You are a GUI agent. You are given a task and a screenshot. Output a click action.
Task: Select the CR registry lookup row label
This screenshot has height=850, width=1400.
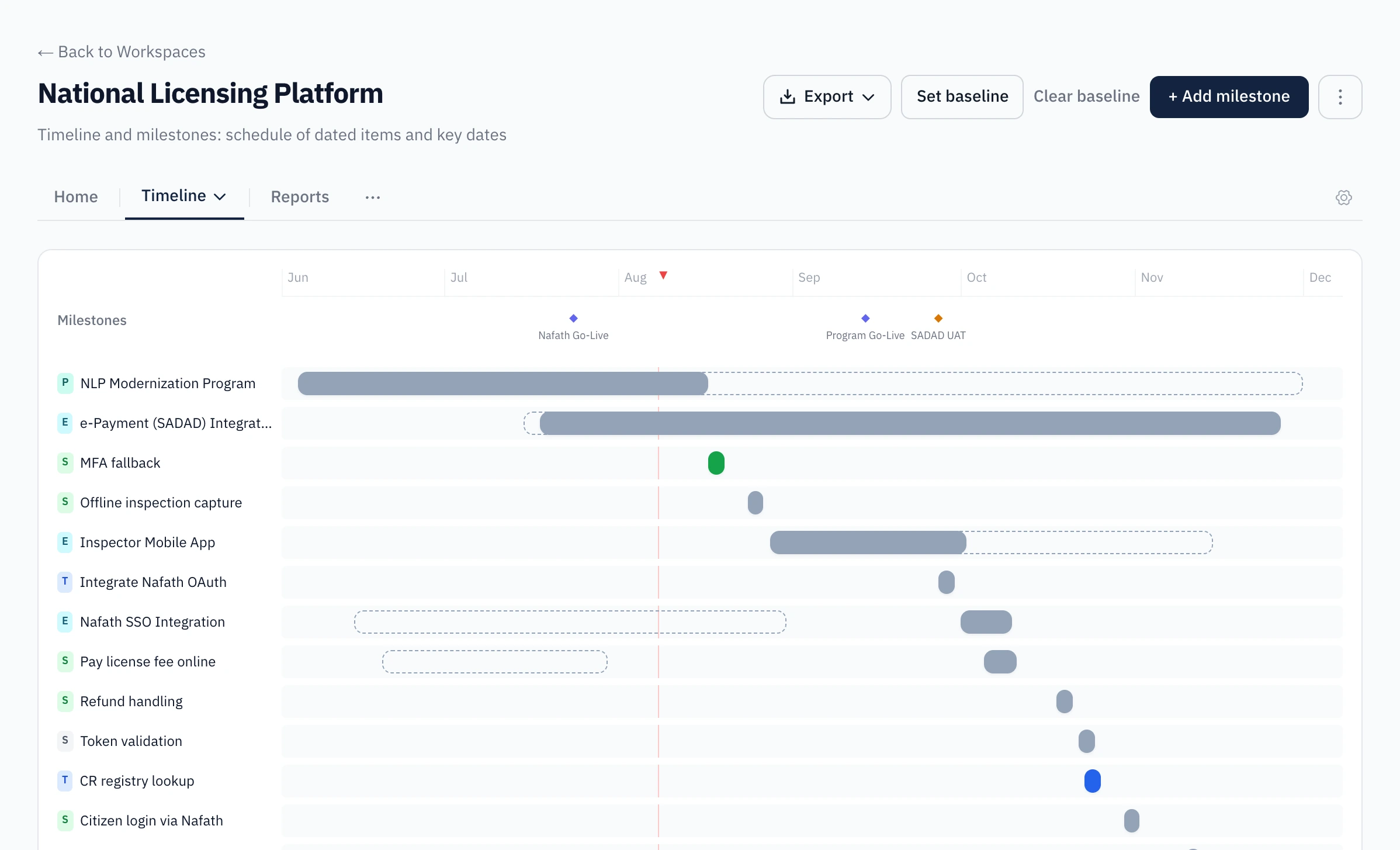(137, 781)
